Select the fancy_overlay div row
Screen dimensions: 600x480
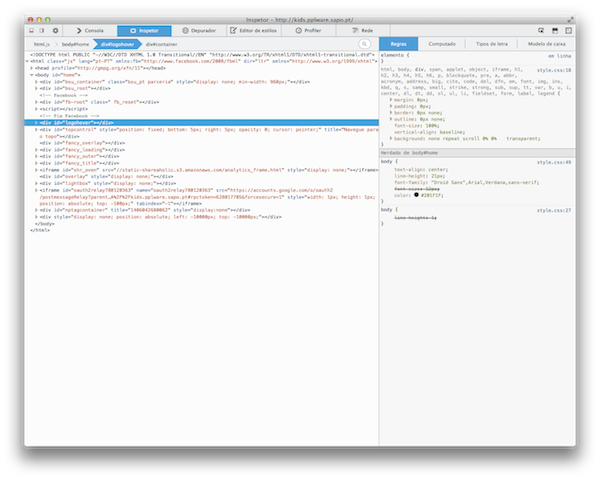pos(202,143)
